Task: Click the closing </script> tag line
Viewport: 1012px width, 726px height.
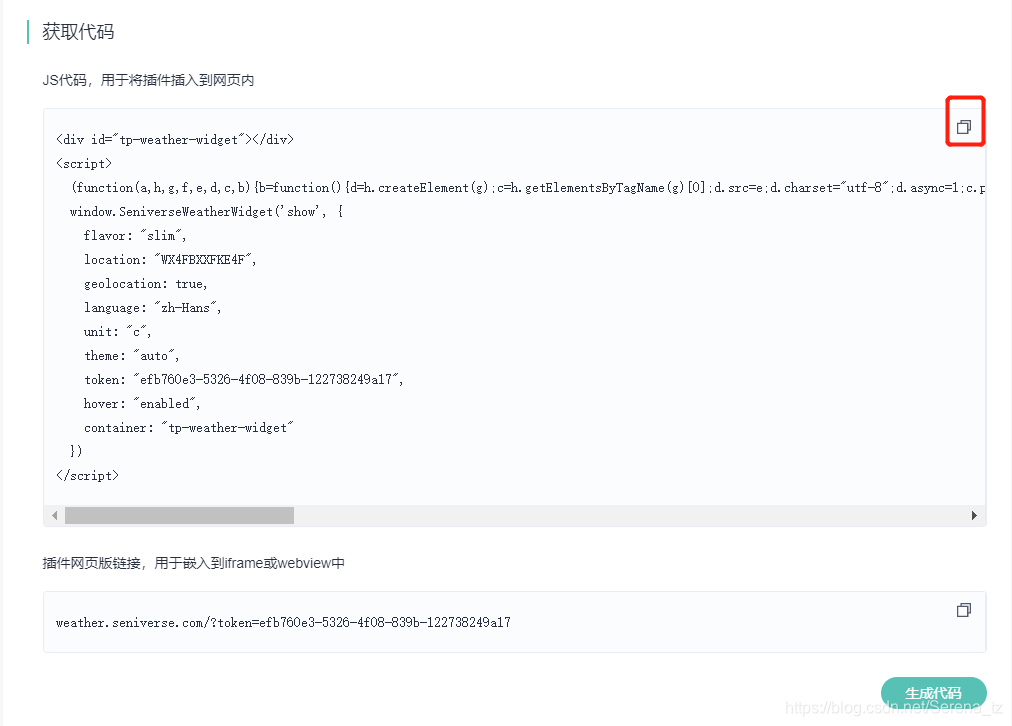Action: coord(88,476)
